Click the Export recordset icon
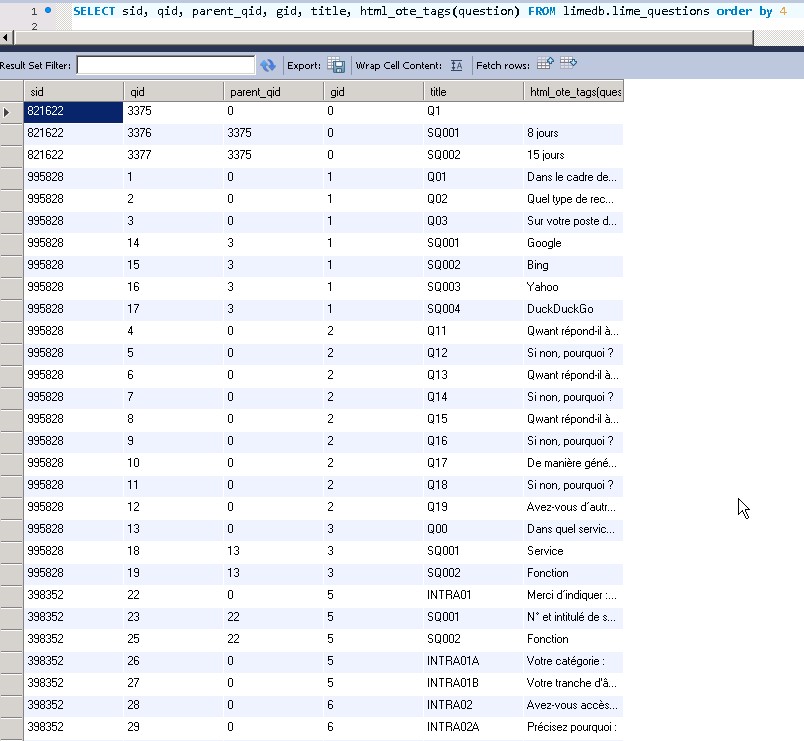Image resolution: width=804 pixels, height=741 pixels. [337, 65]
